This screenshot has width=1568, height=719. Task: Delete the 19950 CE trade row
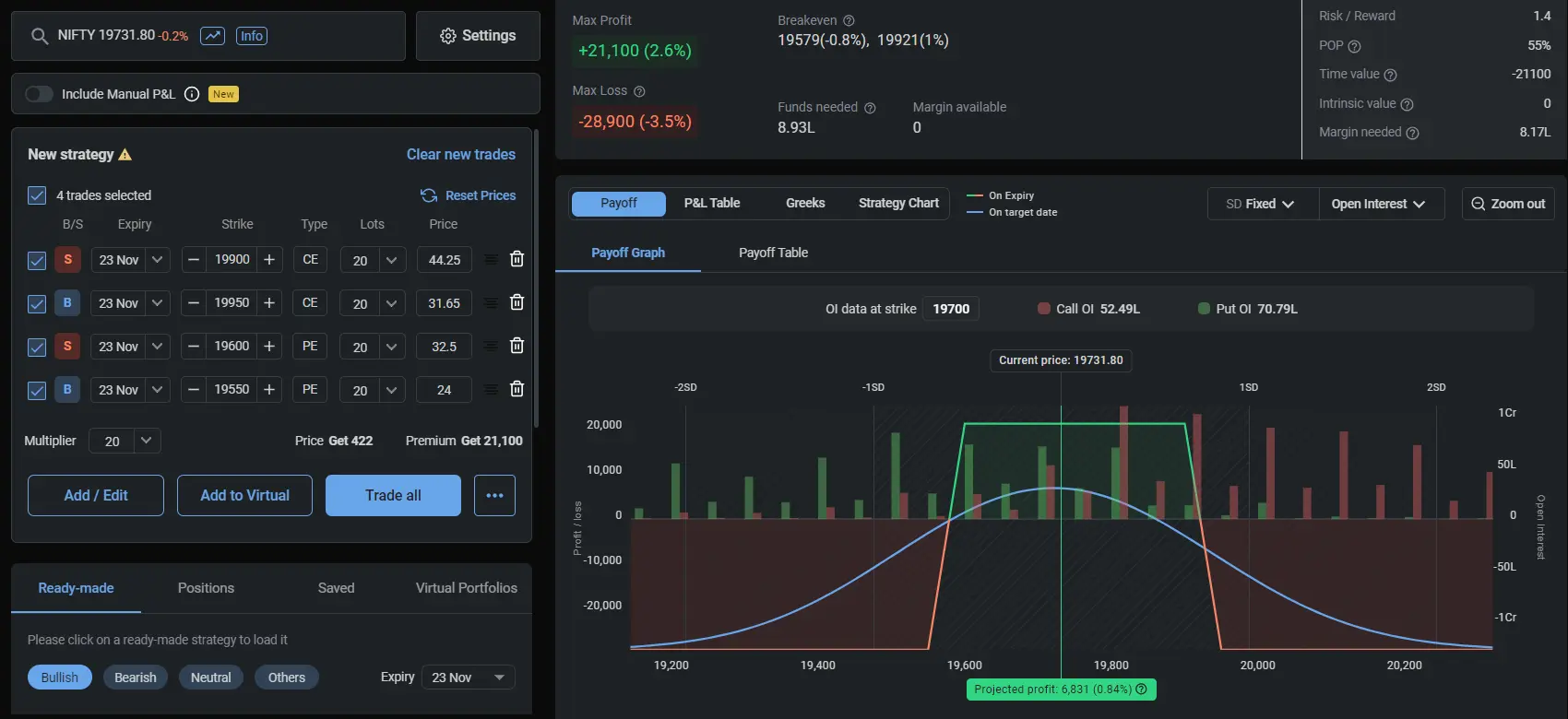pyautogui.click(x=517, y=302)
